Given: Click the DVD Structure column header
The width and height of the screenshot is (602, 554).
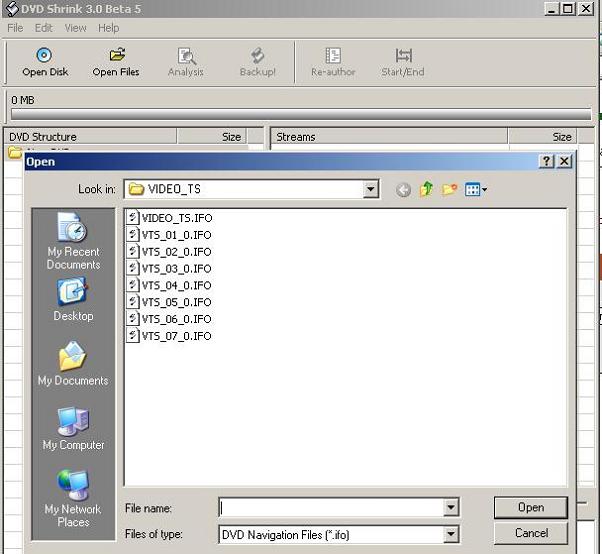Looking at the screenshot, I should tap(90, 137).
